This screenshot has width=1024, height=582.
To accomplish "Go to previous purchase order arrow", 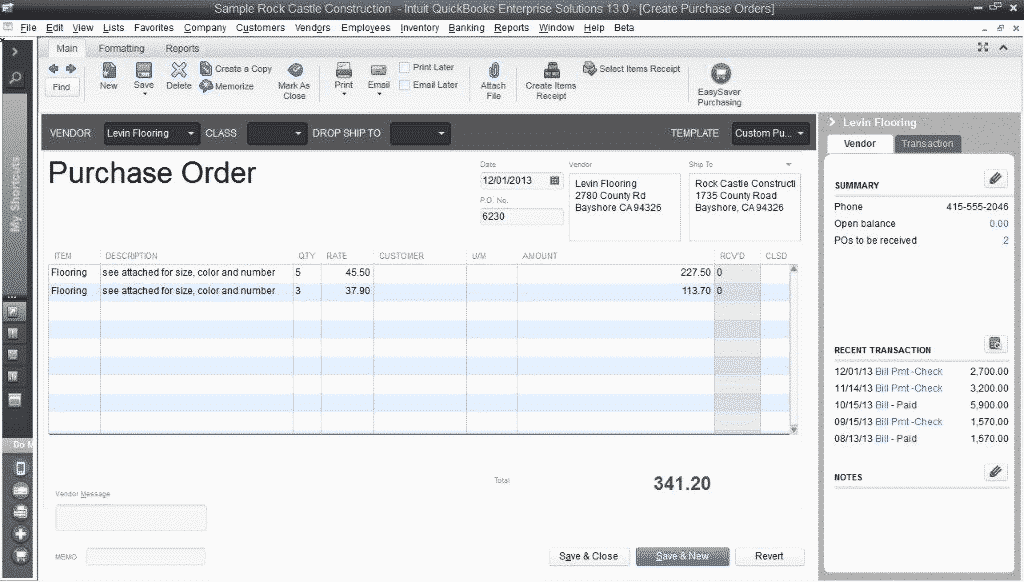I will pos(54,69).
